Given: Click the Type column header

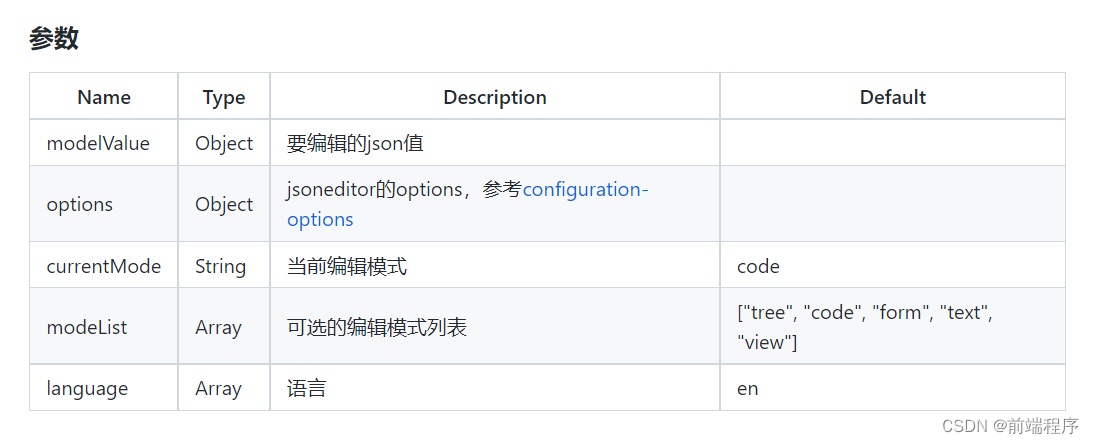Looking at the screenshot, I should coord(224,97).
